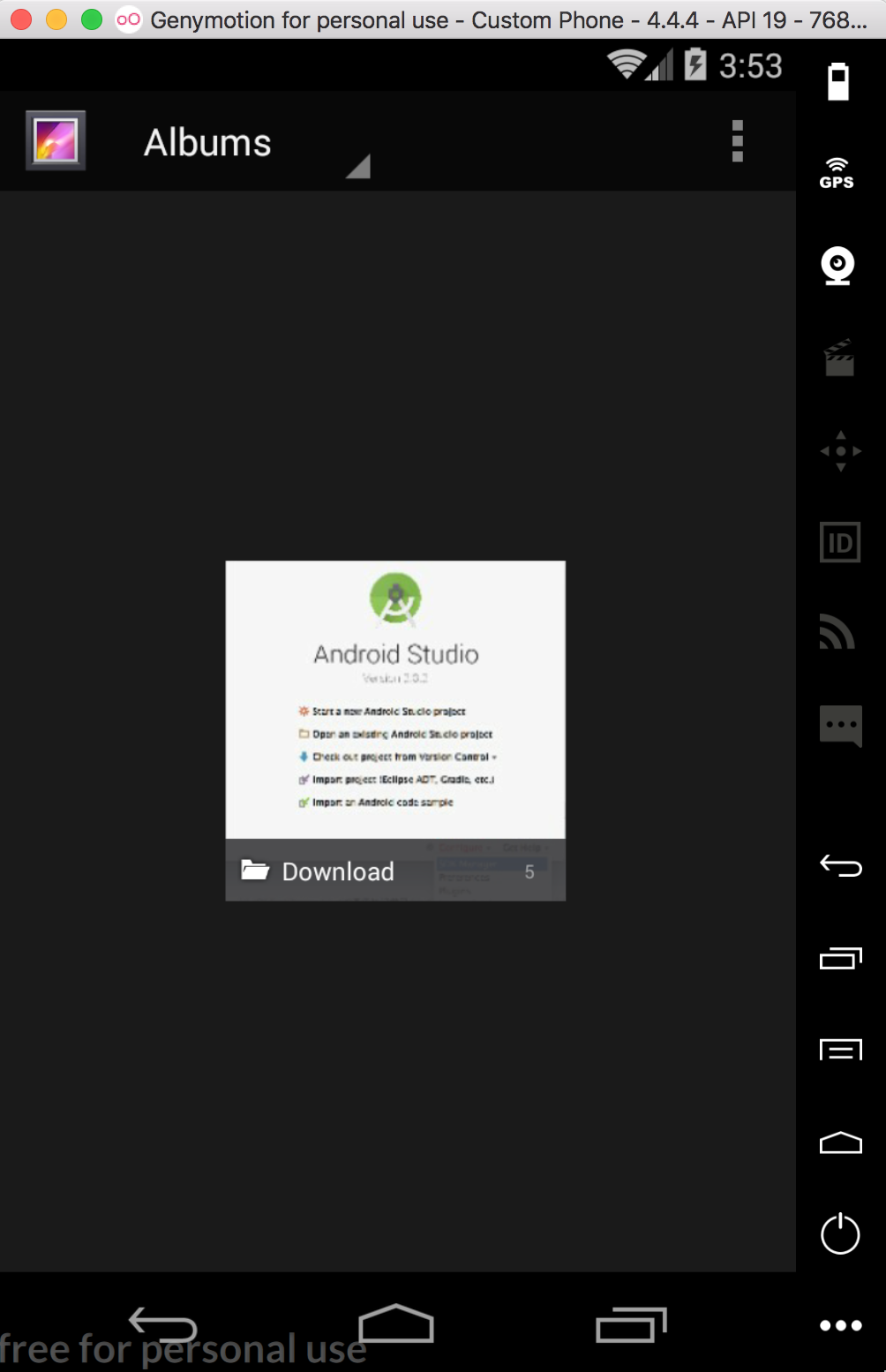Click the Download album count 5
This screenshot has width=886, height=1372.
point(529,872)
